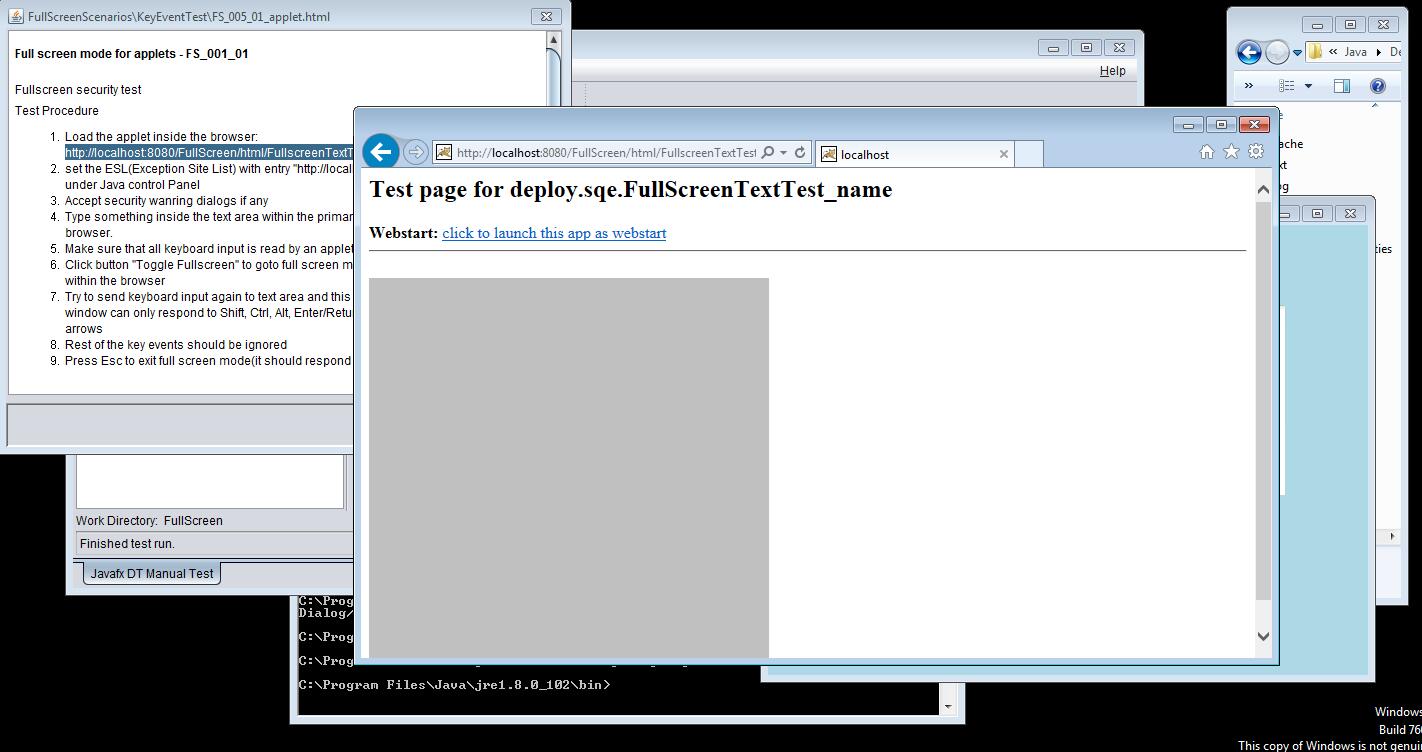Switch to Javafx DT Manual Test tab
This screenshot has width=1422, height=752.
pos(152,574)
